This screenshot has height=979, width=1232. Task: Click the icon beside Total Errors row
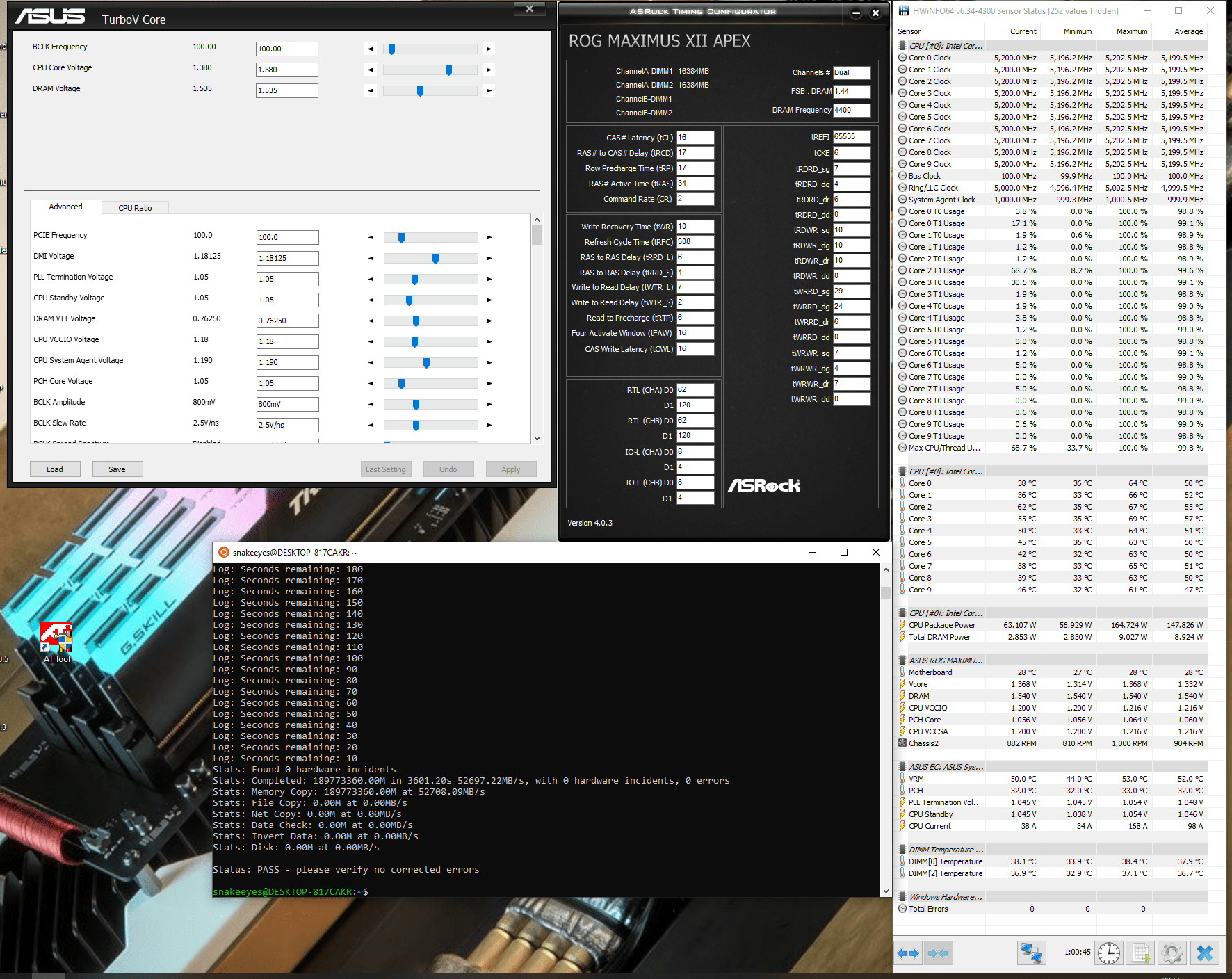coord(902,909)
